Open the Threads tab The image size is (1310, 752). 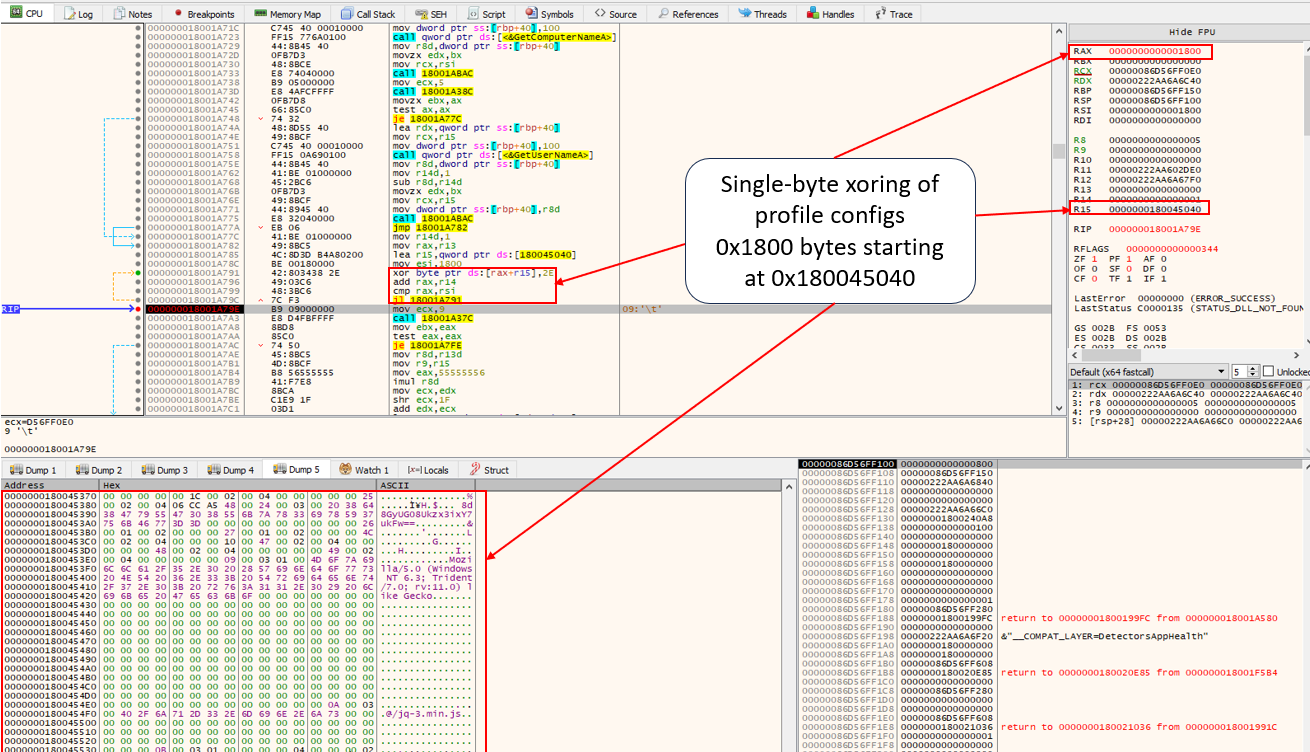point(762,14)
